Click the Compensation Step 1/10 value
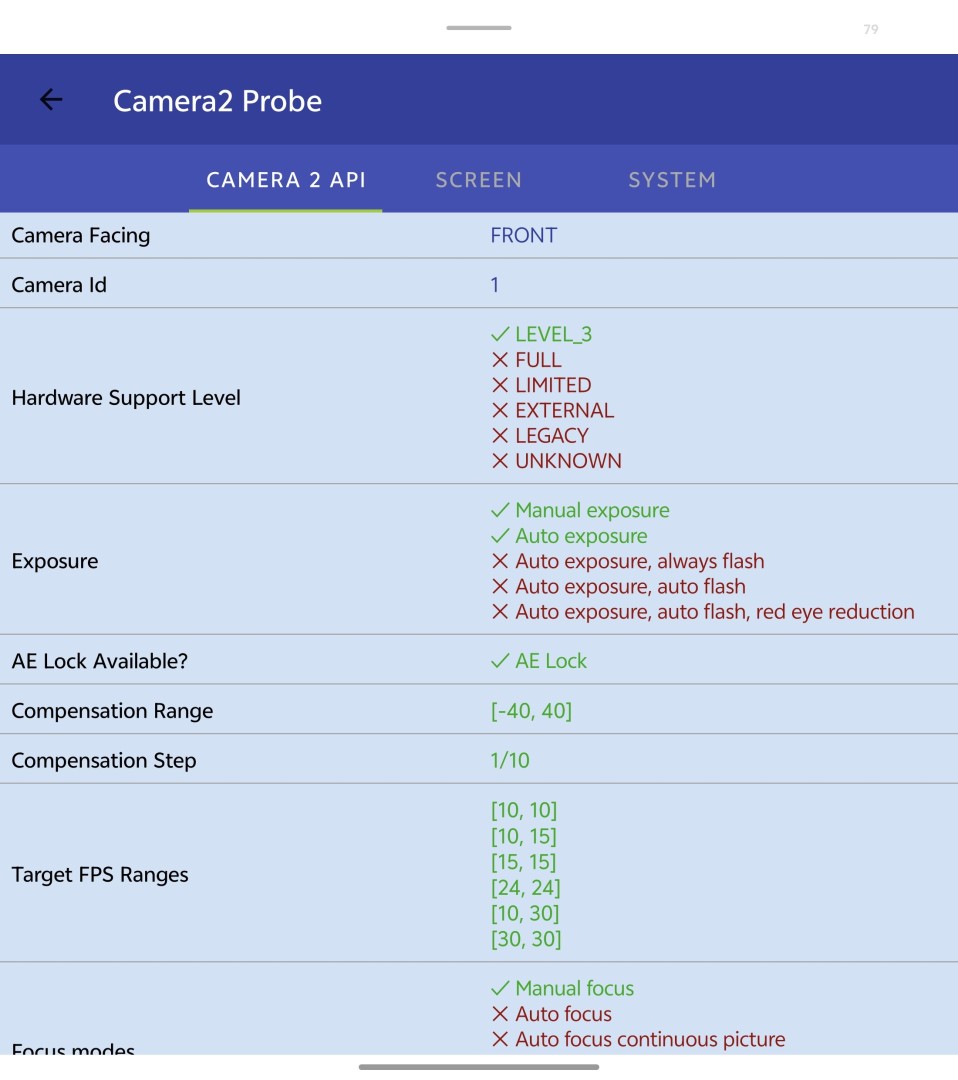Screen dimensions: 958x1080 [510, 761]
